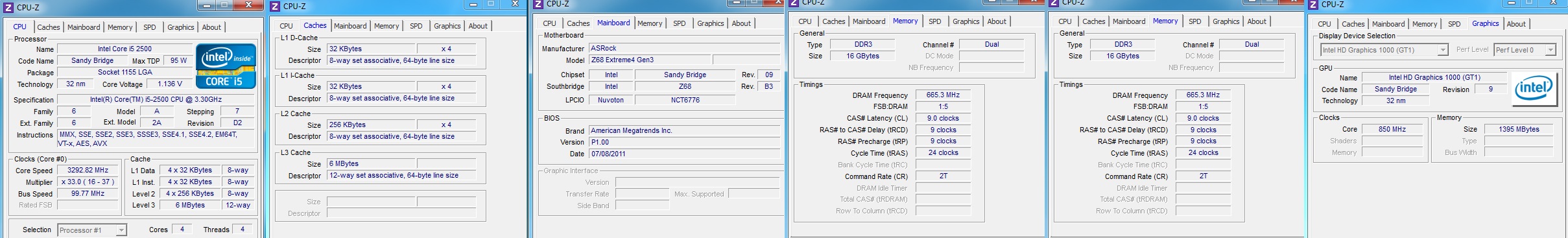Viewport: 1568px width, 238px height.
Task: Click the BIOS version 'P1.00'
Action: pyautogui.click(x=684, y=143)
